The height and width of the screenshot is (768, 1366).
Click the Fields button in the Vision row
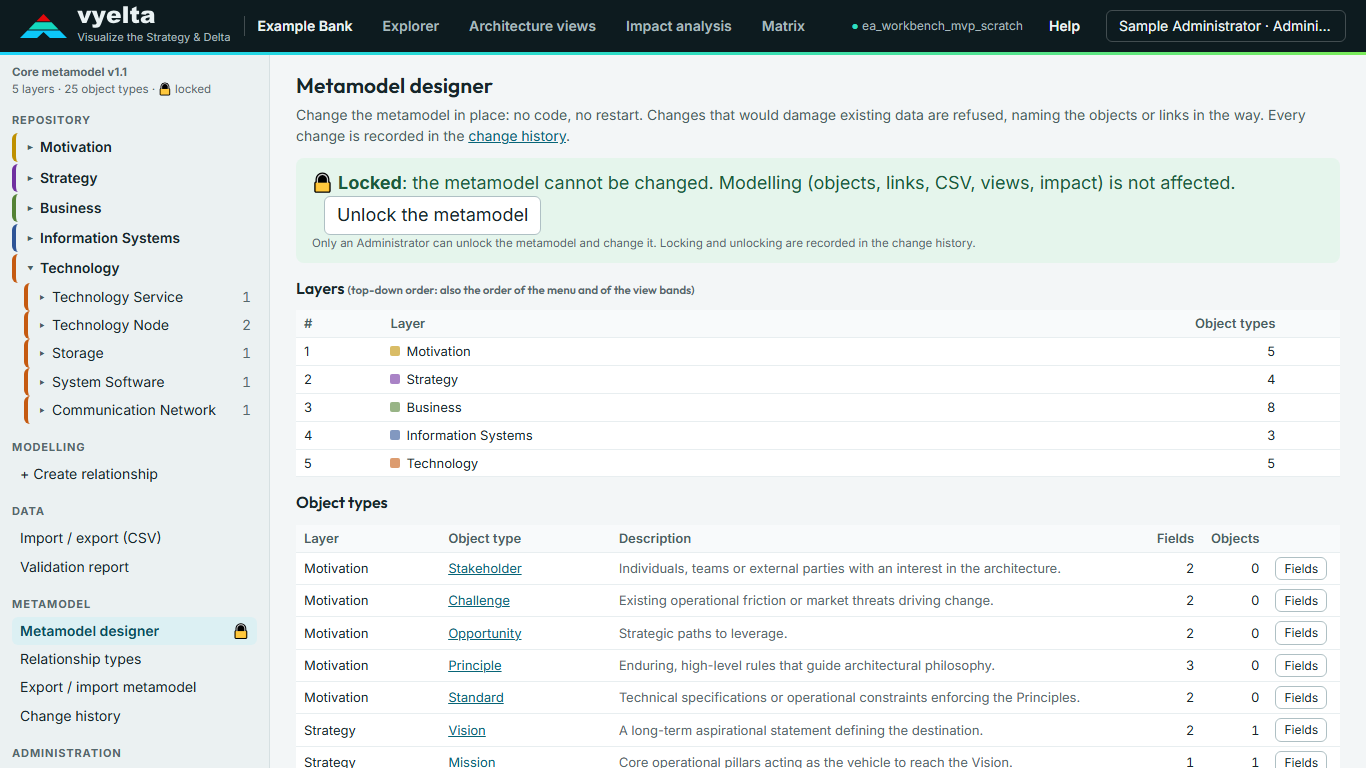[1301, 730]
